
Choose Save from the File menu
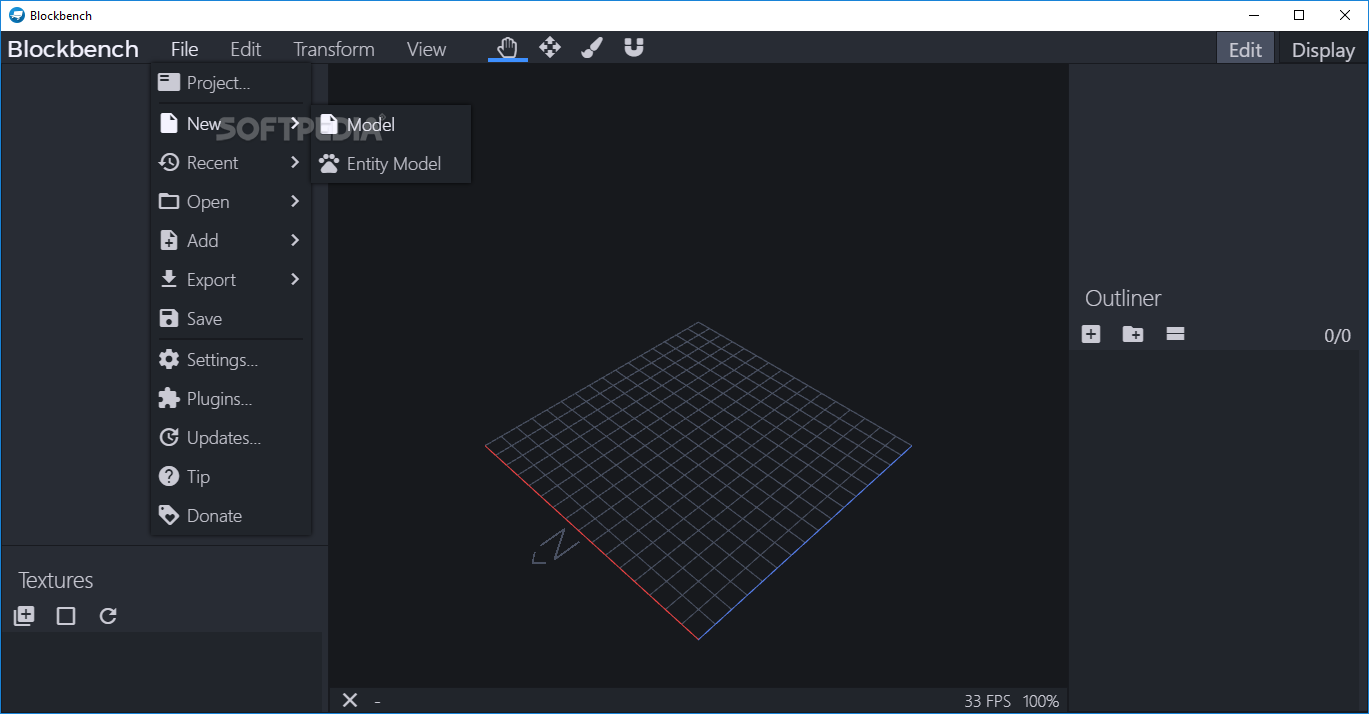230,319
